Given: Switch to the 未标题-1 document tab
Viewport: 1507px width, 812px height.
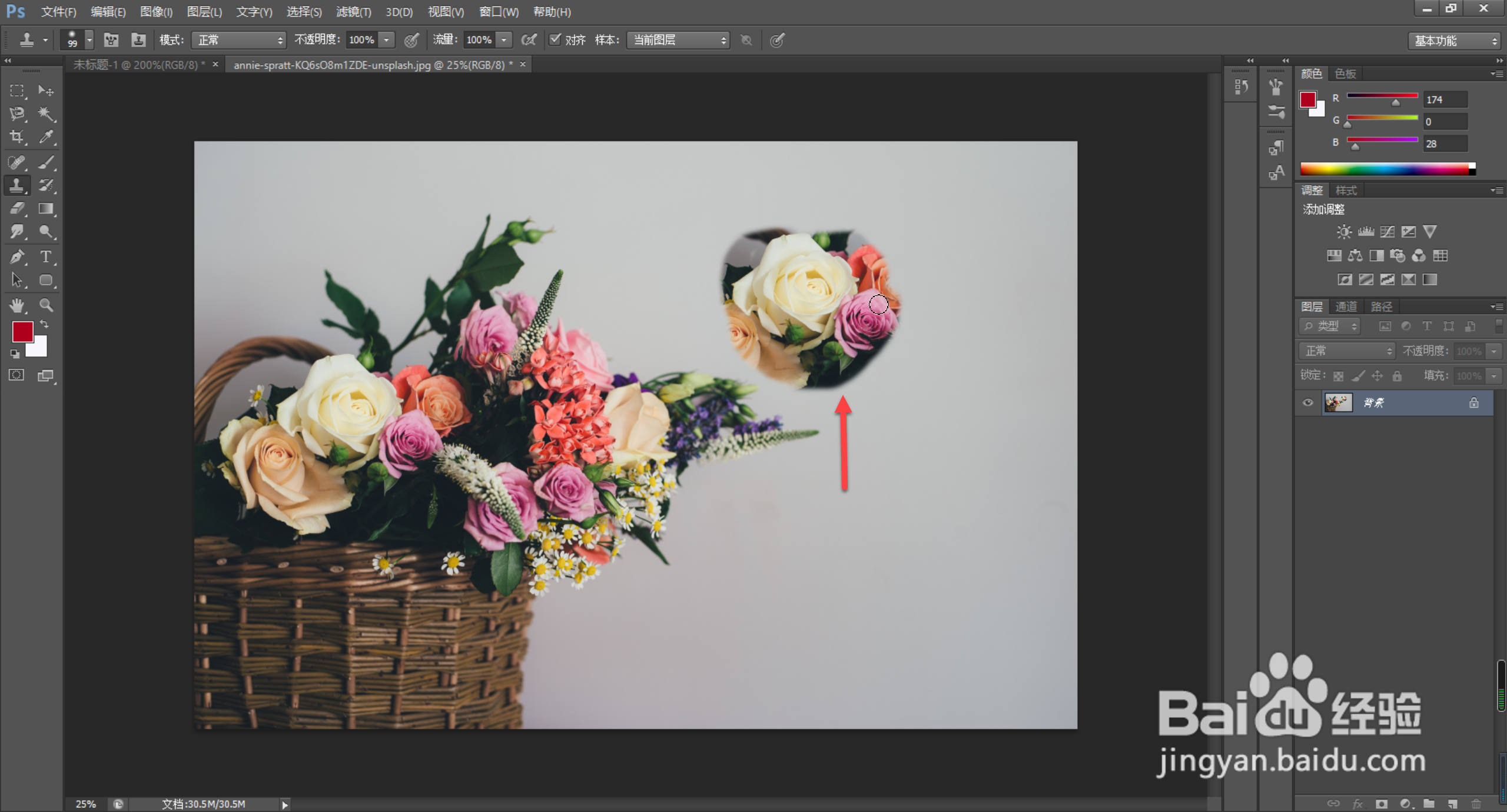Looking at the screenshot, I should click(137, 65).
